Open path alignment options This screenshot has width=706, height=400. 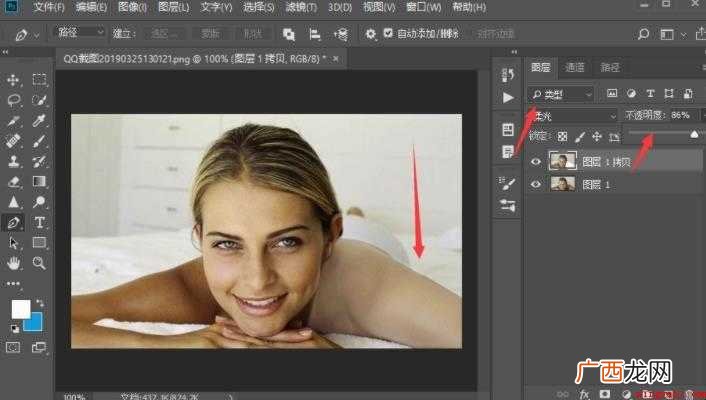coord(315,34)
